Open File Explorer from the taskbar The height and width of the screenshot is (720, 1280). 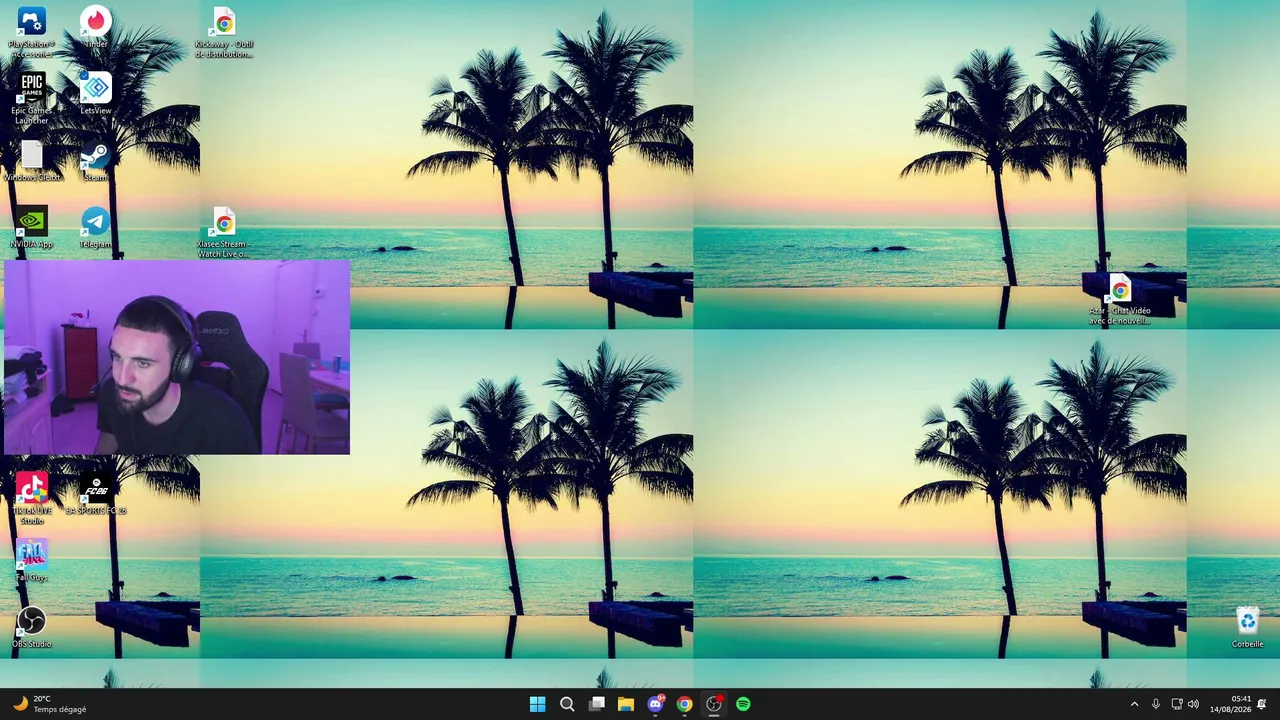[x=626, y=704]
